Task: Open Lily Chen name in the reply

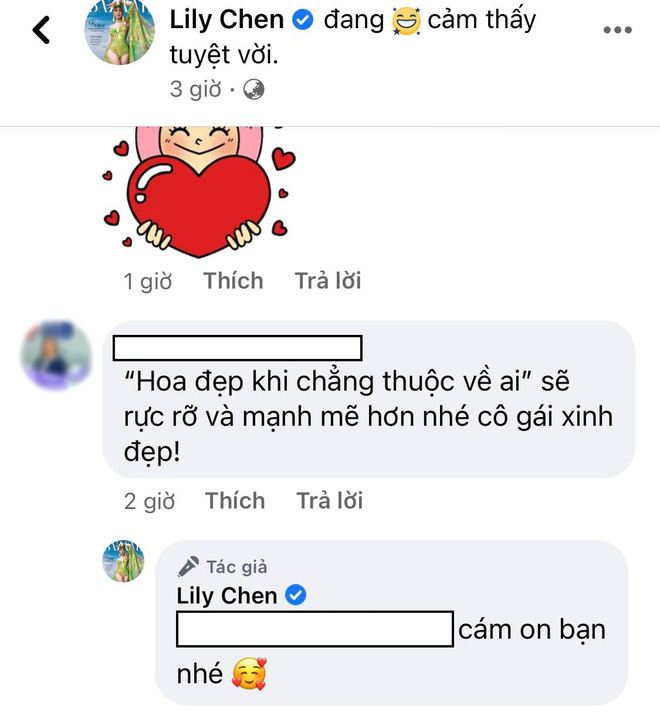Action: pos(227,595)
